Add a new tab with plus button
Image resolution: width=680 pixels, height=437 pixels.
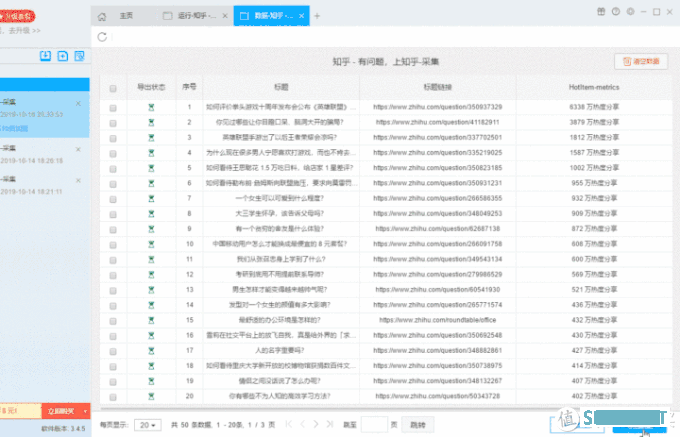point(317,15)
